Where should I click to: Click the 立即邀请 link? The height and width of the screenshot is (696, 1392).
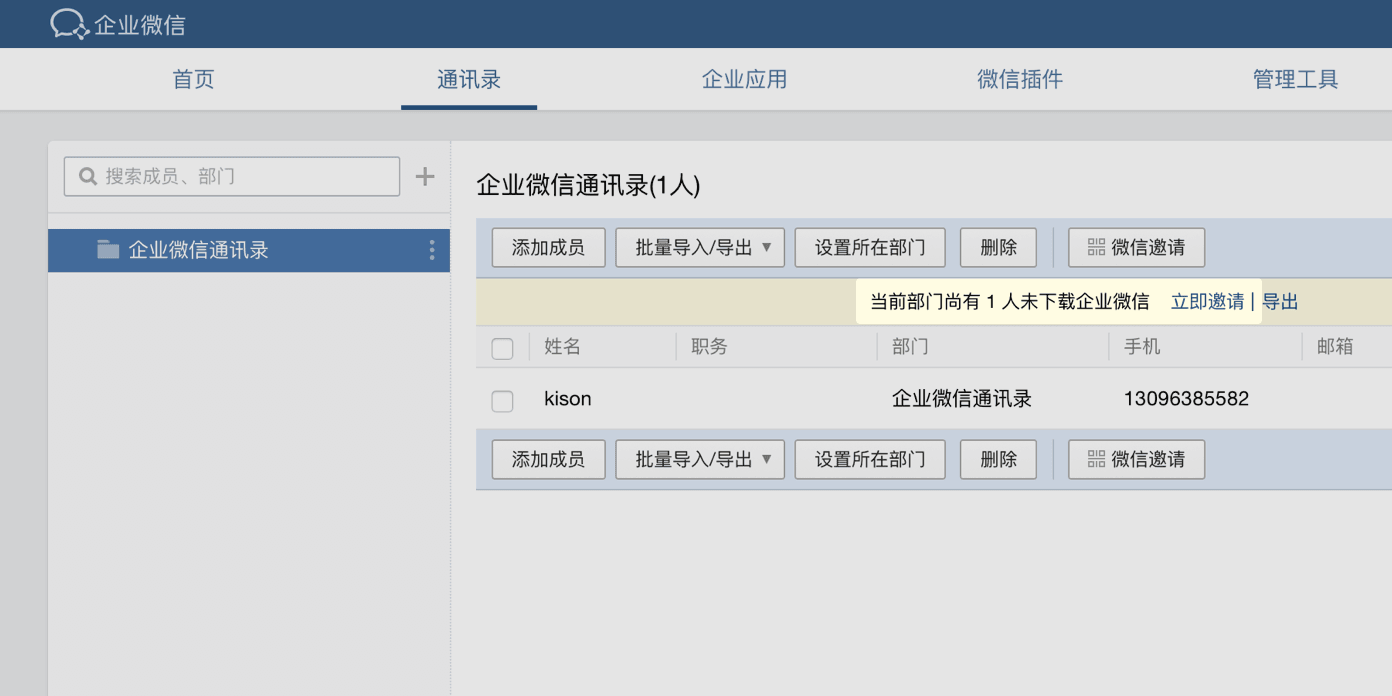coord(1208,301)
